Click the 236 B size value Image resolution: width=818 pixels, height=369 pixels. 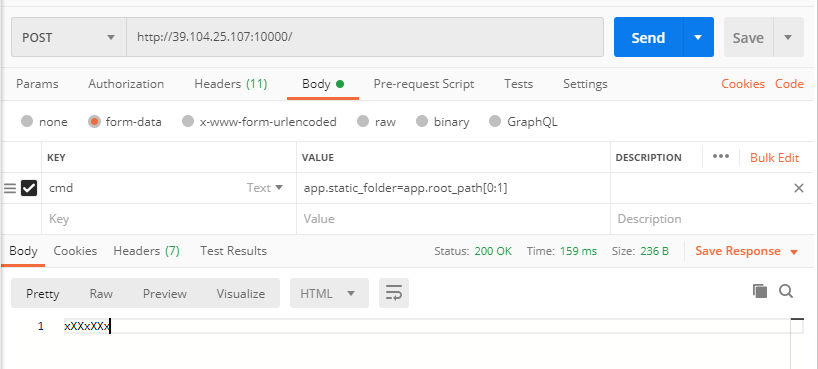click(654, 251)
